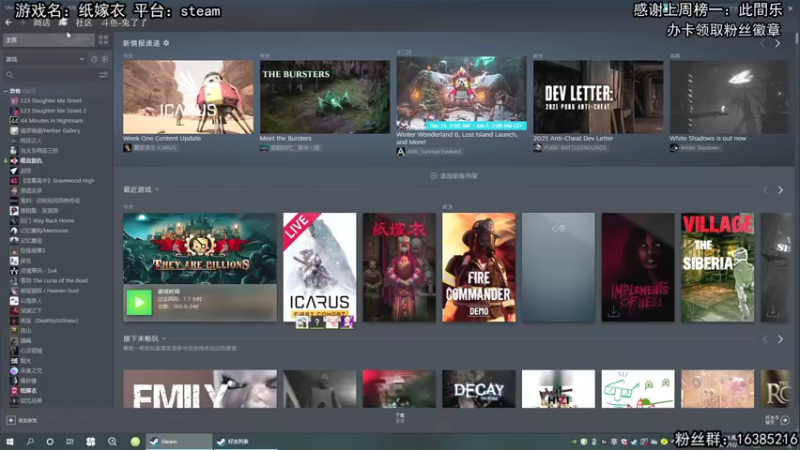Open the ICARUS First Cohort live tile

(x=320, y=267)
